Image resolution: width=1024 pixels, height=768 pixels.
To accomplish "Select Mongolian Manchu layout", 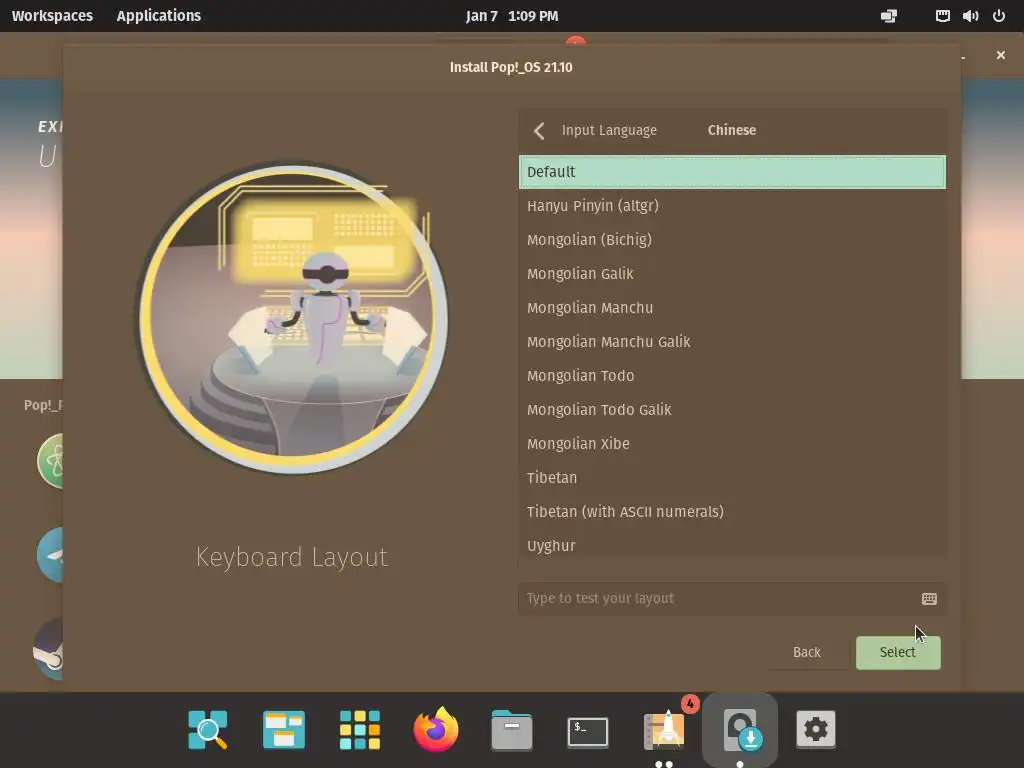I will (732, 308).
